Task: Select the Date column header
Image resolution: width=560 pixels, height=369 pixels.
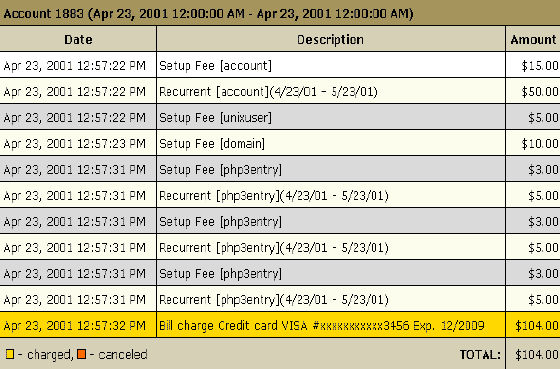Action: pos(78,39)
